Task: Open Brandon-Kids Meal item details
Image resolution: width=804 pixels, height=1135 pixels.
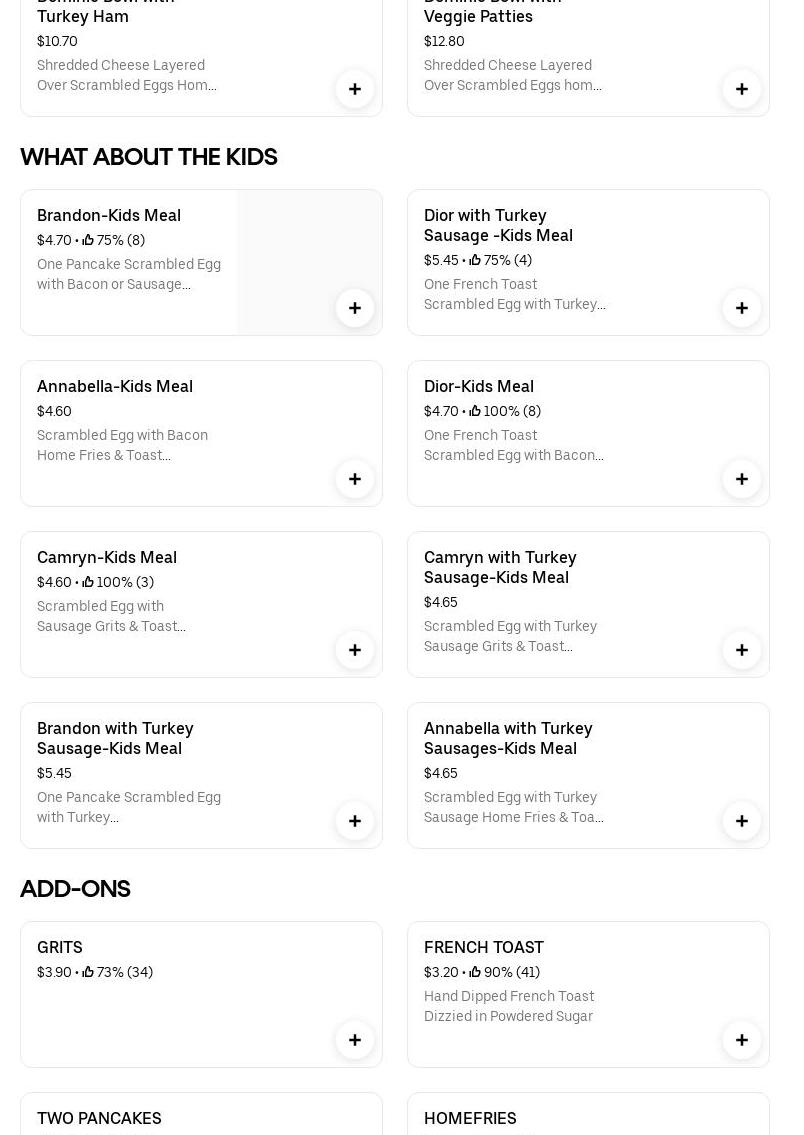Action: click(109, 215)
